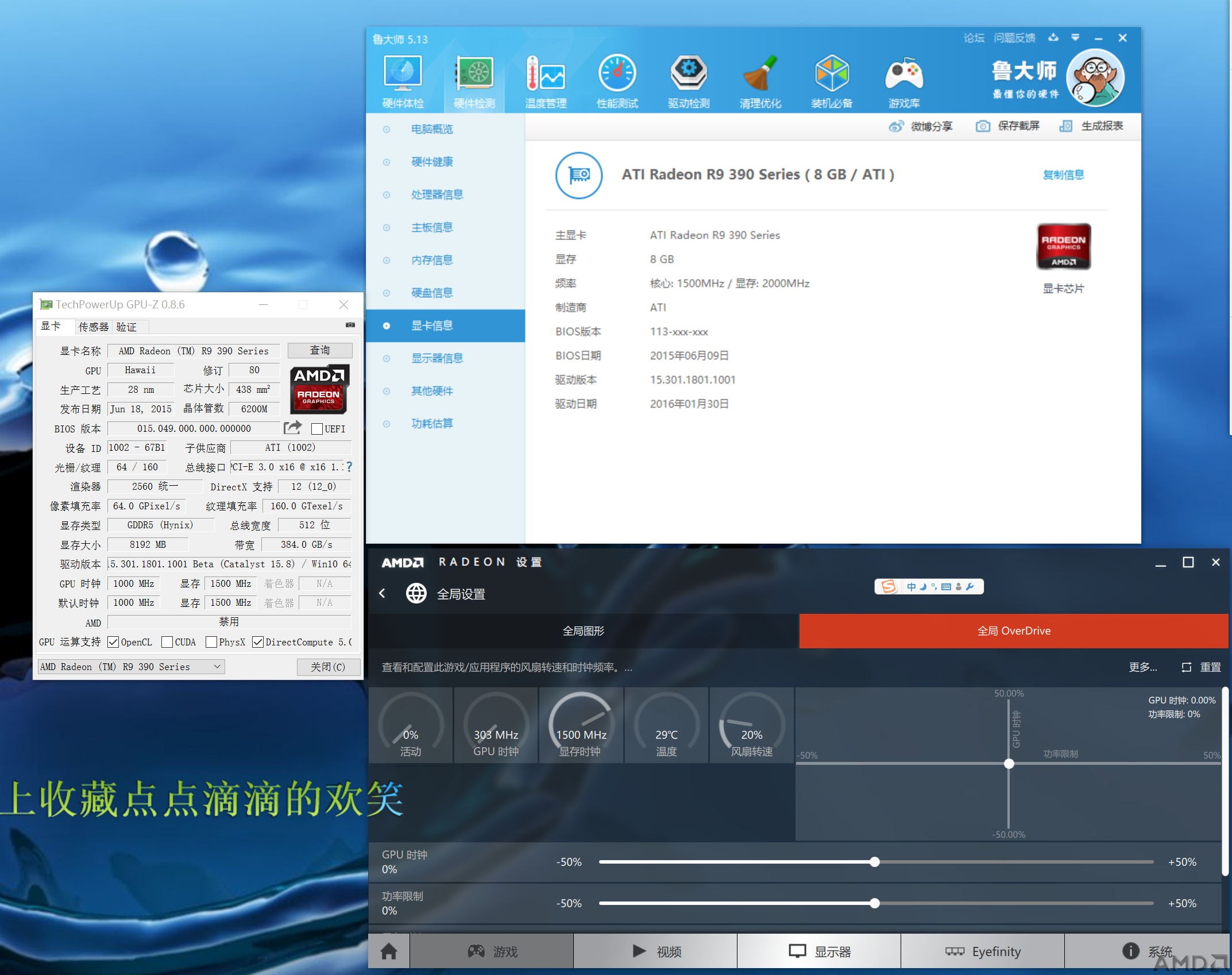Select 功耗估算 power estimation in sidebar
Image resolution: width=1232 pixels, height=975 pixels.
point(445,424)
